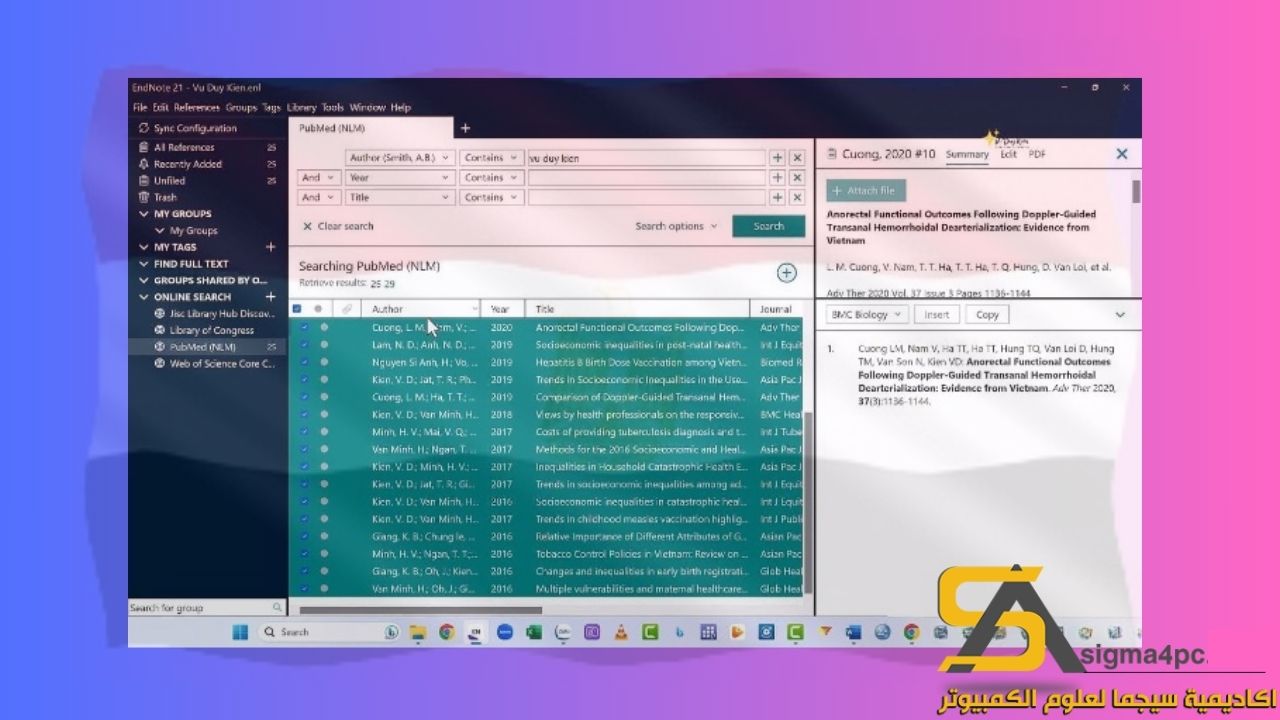Click the paperclip attachment column header

point(347,309)
